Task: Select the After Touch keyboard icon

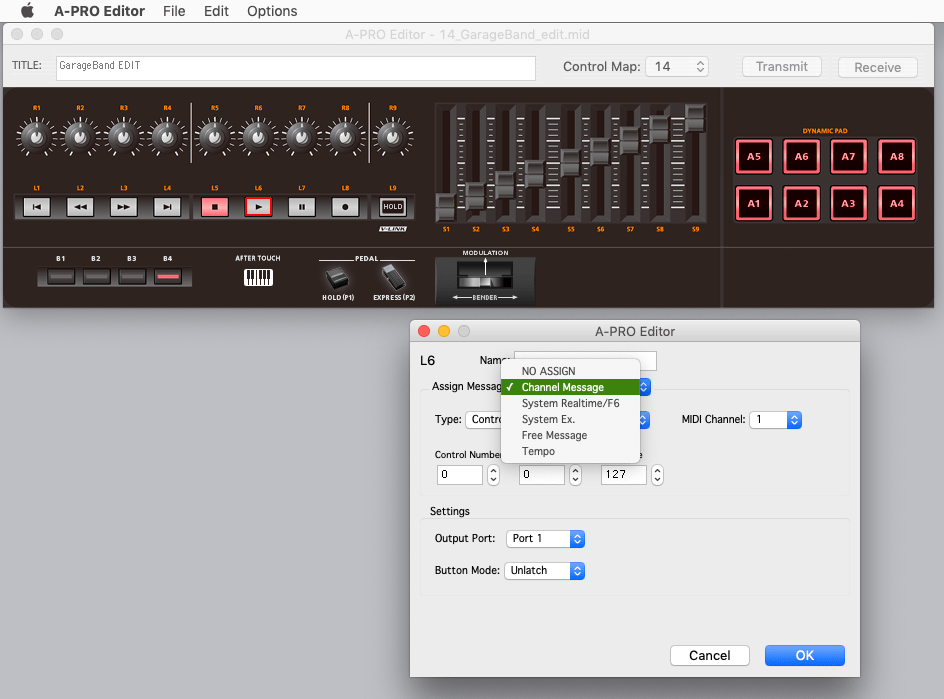Action: [x=258, y=277]
